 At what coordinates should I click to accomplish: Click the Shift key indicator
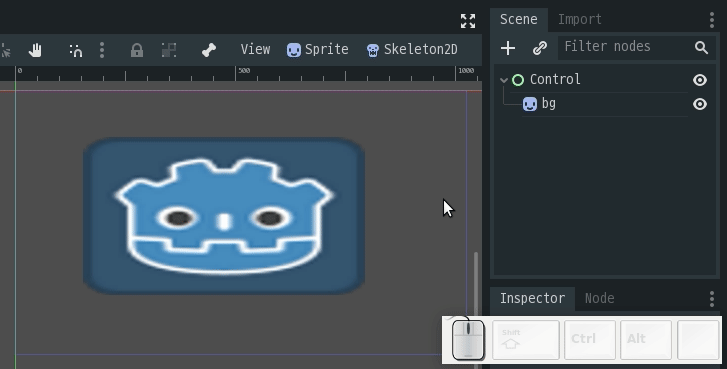[525, 340]
